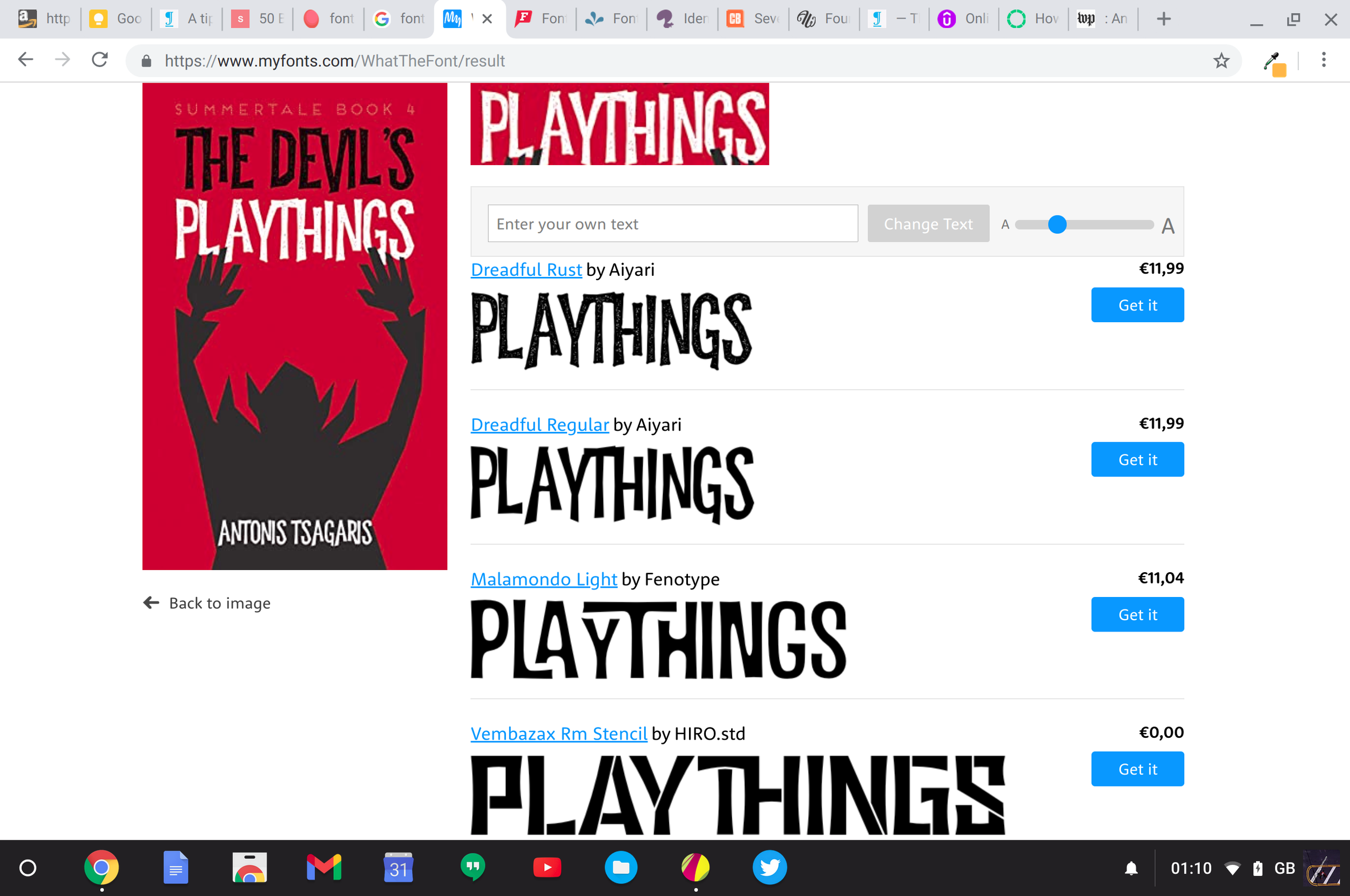Screen dimensions: 1350x896
Task: Open the Dreadful Regular font link
Action: [x=539, y=425]
